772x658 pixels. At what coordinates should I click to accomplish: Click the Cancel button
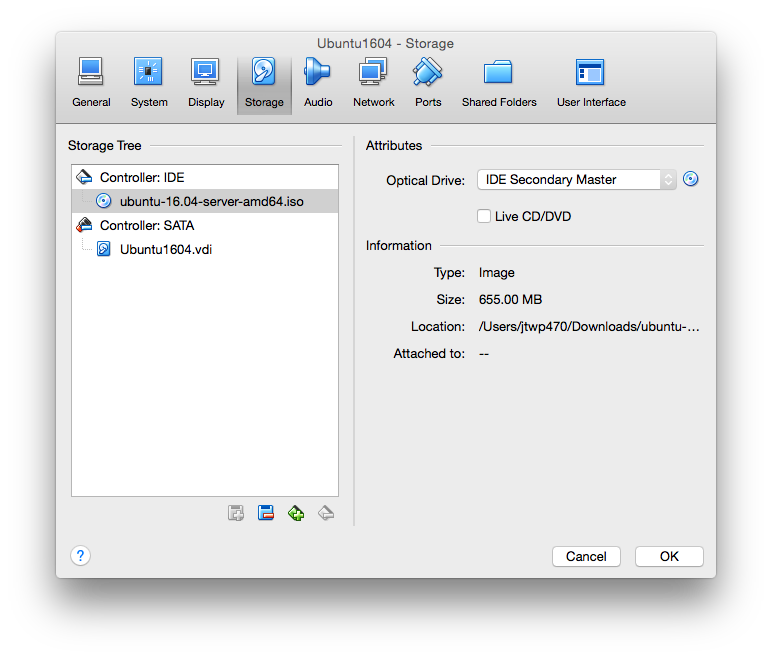(586, 557)
